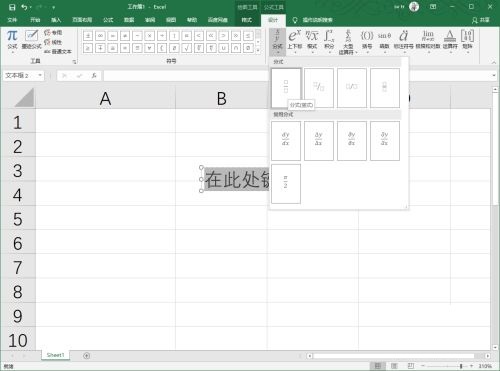The image size is (500, 371).
Task: Click the user account avatar
Action: (x=414, y=7)
